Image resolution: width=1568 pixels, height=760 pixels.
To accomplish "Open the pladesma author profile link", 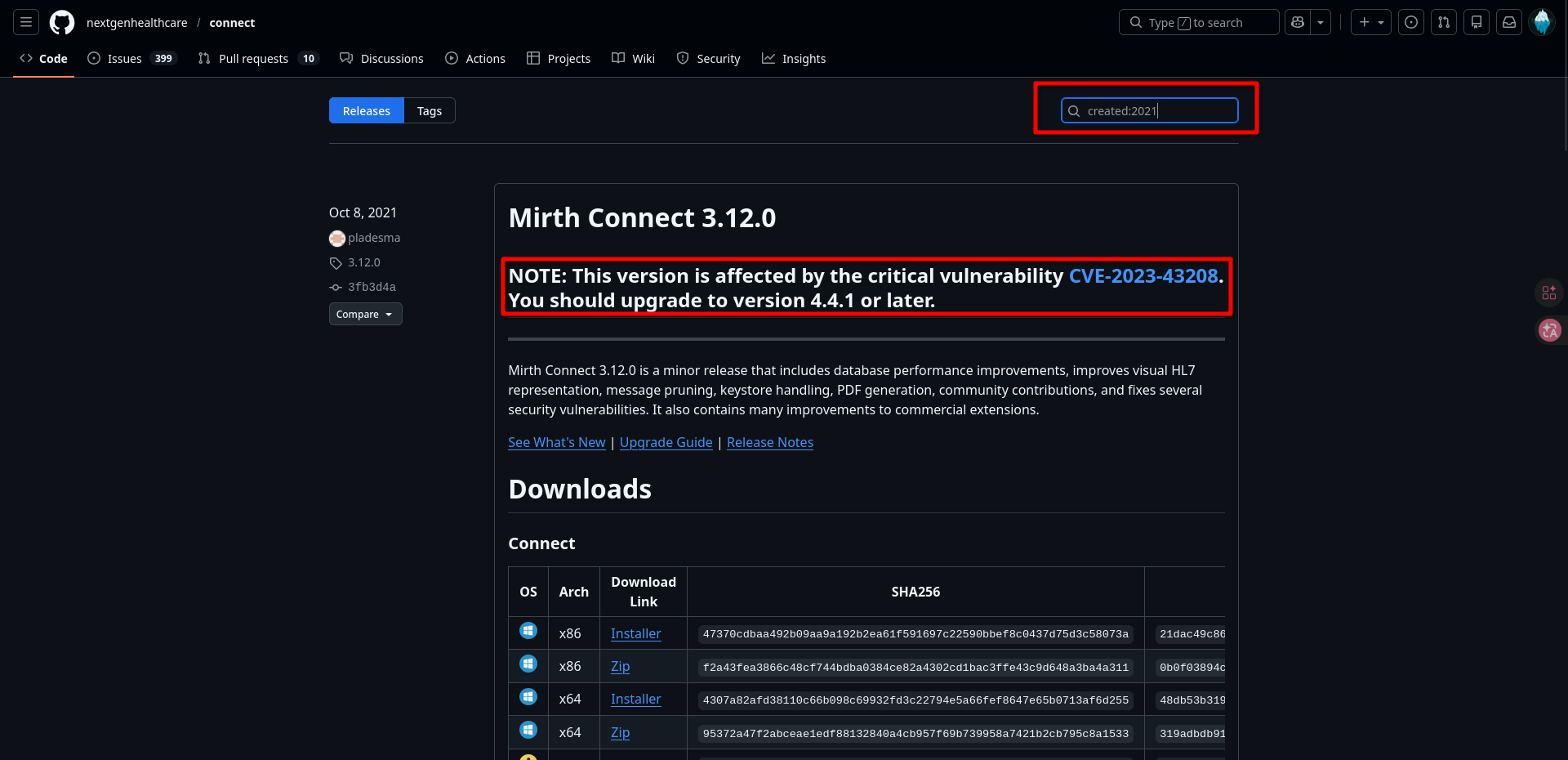I will 374,238.
